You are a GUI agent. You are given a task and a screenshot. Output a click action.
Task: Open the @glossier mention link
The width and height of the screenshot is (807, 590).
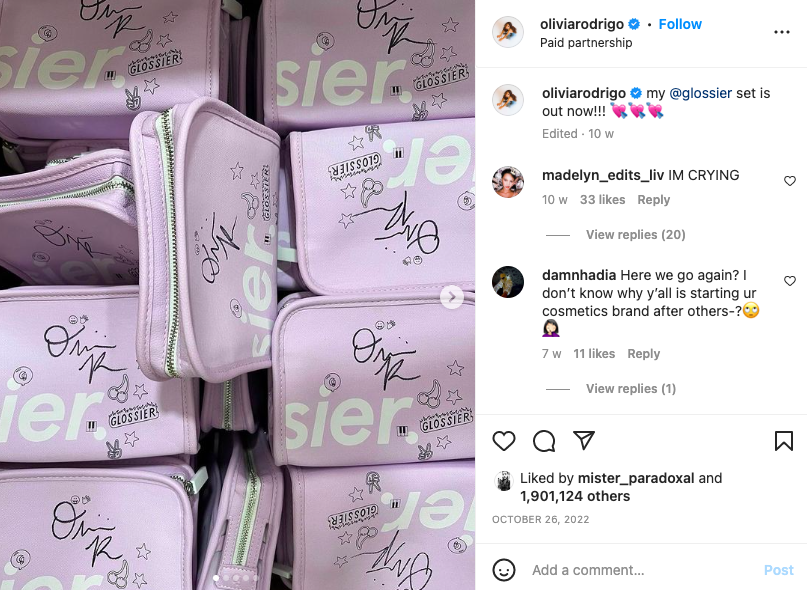700,93
